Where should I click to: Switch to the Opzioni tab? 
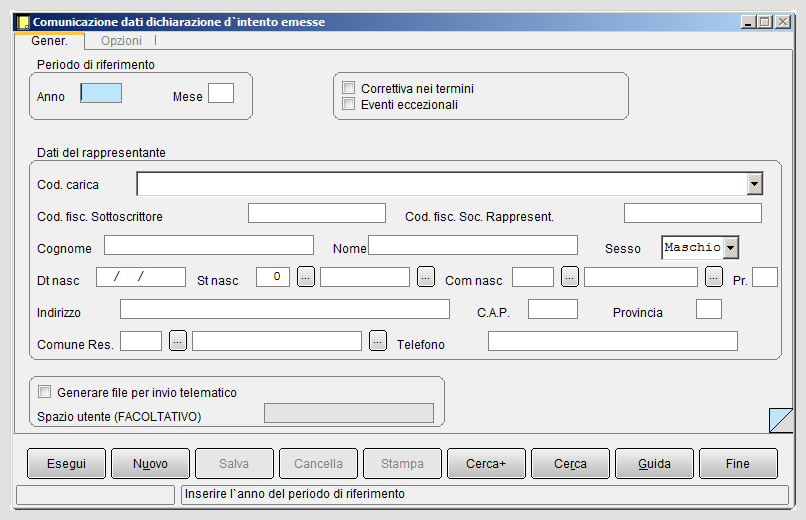(121, 41)
